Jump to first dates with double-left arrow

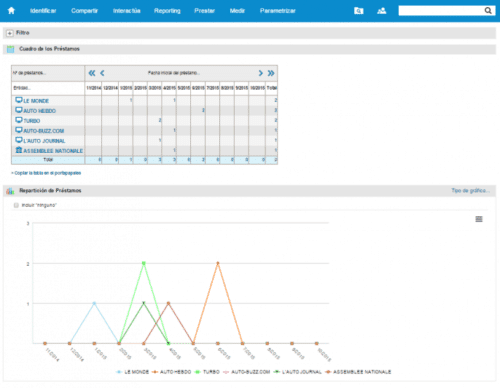tap(92, 73)
